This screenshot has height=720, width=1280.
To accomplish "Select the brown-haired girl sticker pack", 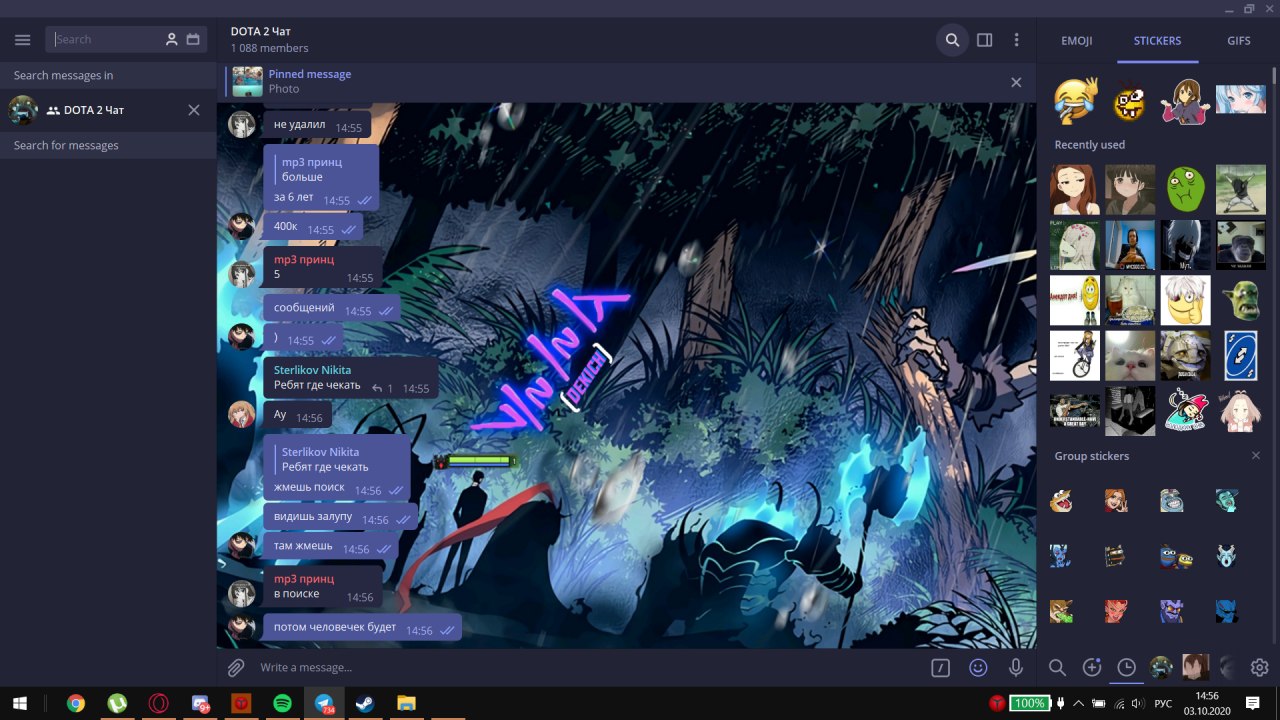I will click(x=1195, y=668).
